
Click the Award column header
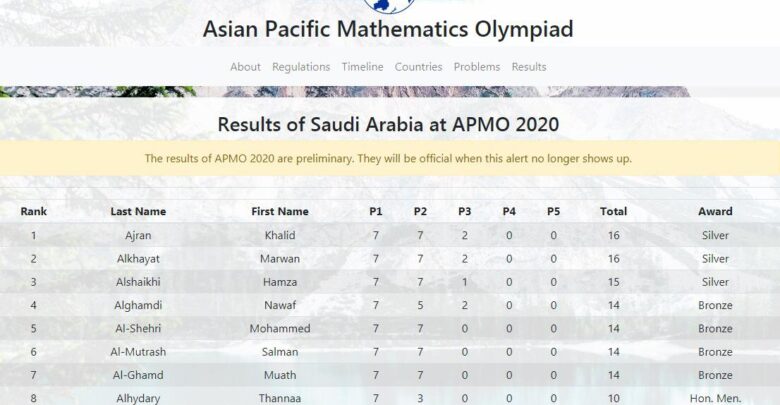point(715,211)
